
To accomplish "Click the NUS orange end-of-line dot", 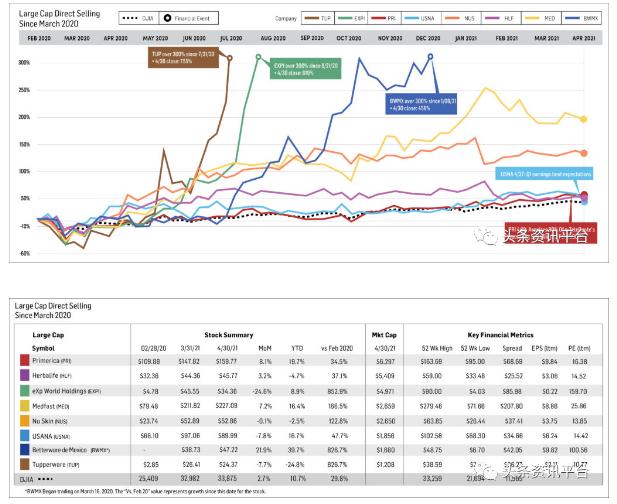I will (584, 153).
